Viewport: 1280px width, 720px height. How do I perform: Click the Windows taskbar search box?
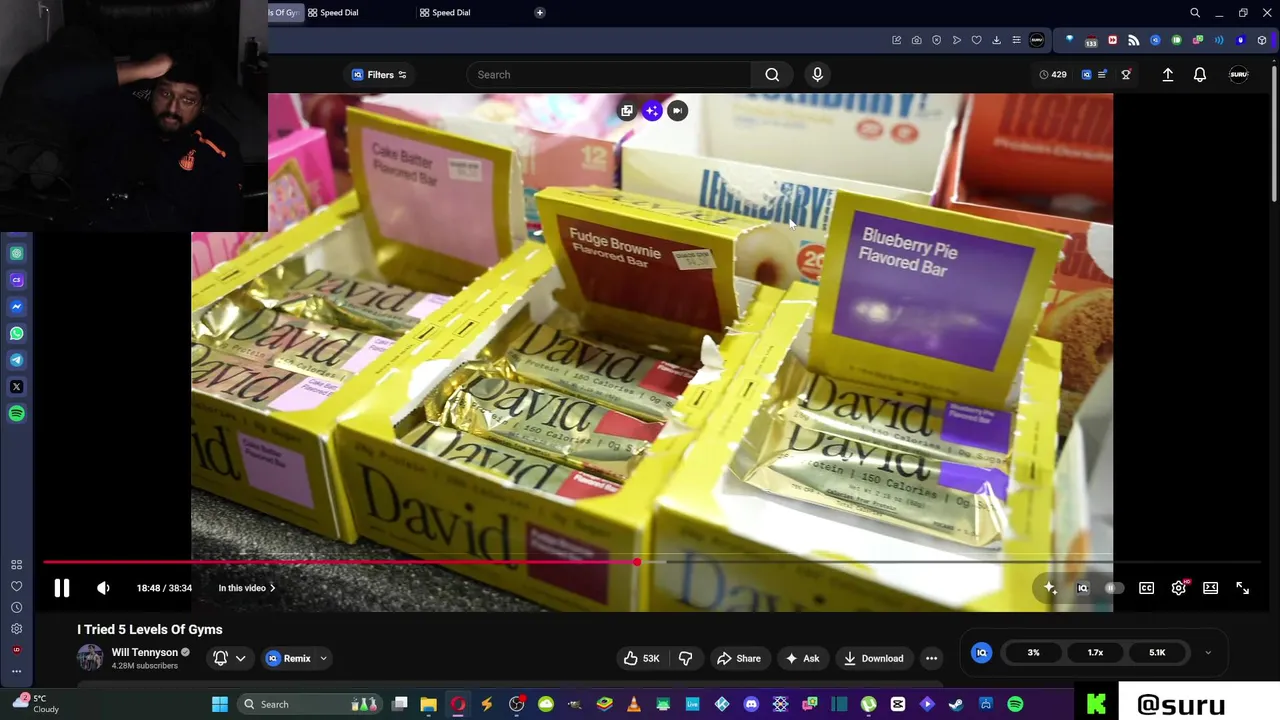[x=310, y=704]
